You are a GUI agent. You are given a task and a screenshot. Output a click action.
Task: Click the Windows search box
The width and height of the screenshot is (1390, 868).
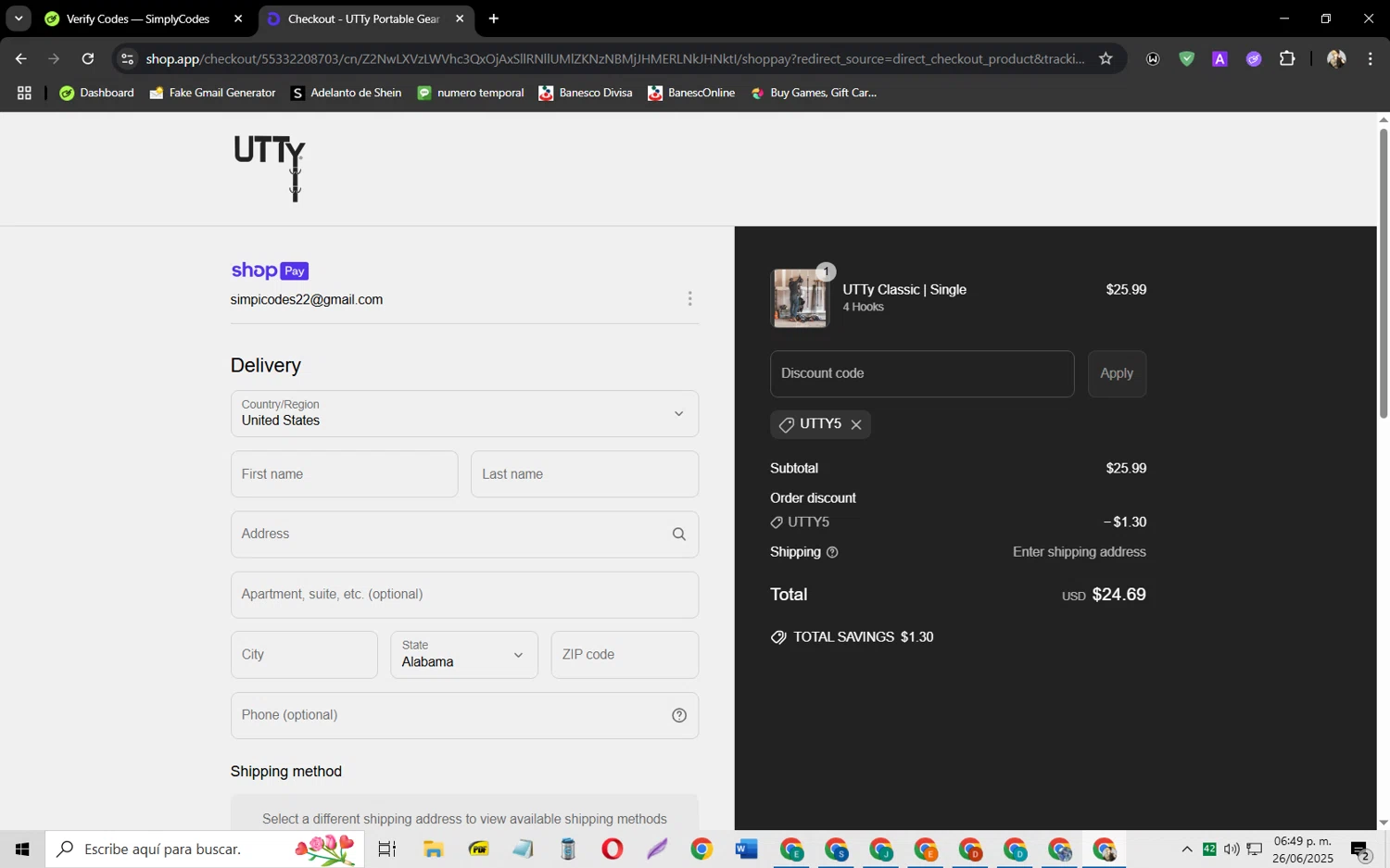[x=205, y=849]
